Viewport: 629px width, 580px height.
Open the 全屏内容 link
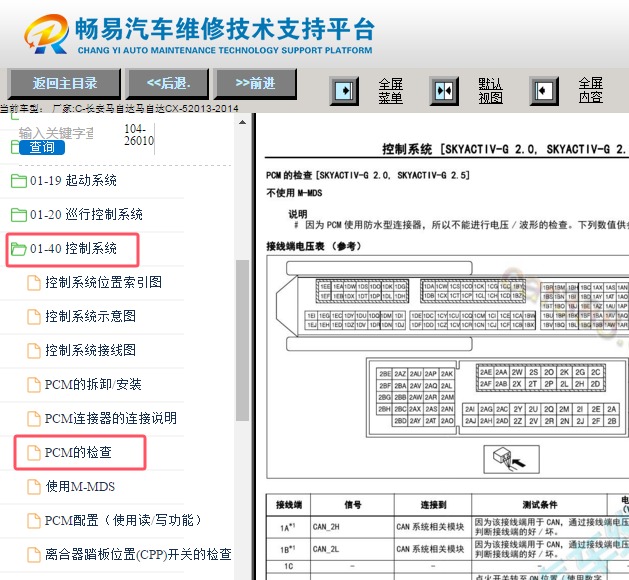coord(590,91)
